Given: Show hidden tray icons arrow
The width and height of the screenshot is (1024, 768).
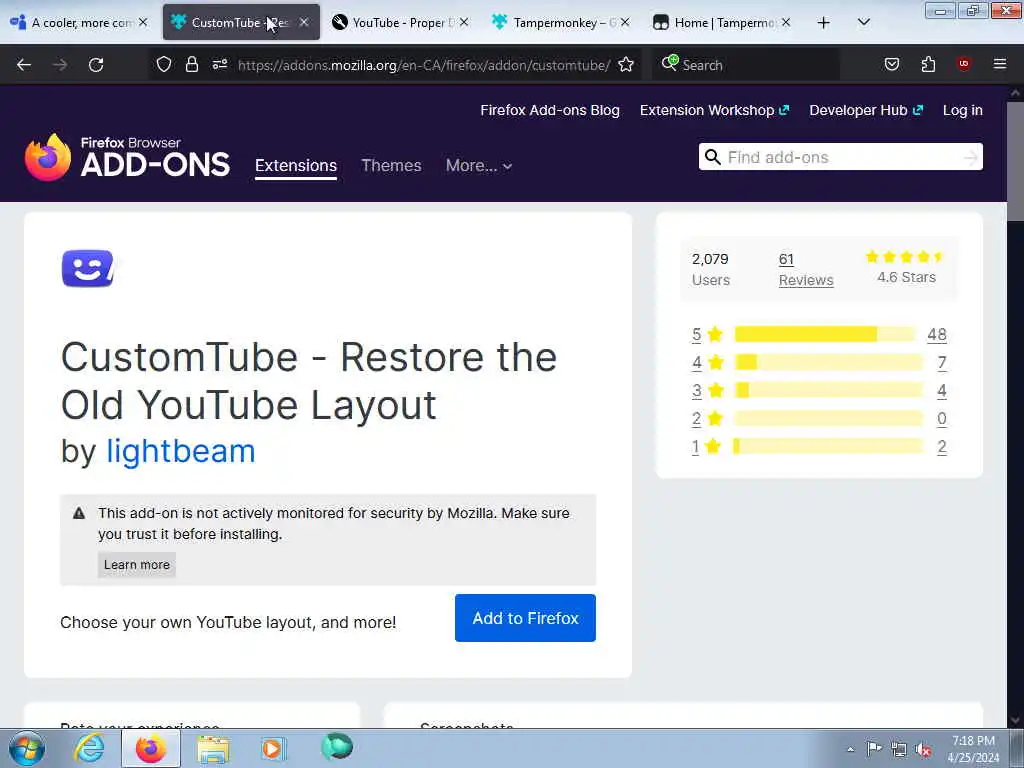Looking at the screenshot, I should 850,749.
